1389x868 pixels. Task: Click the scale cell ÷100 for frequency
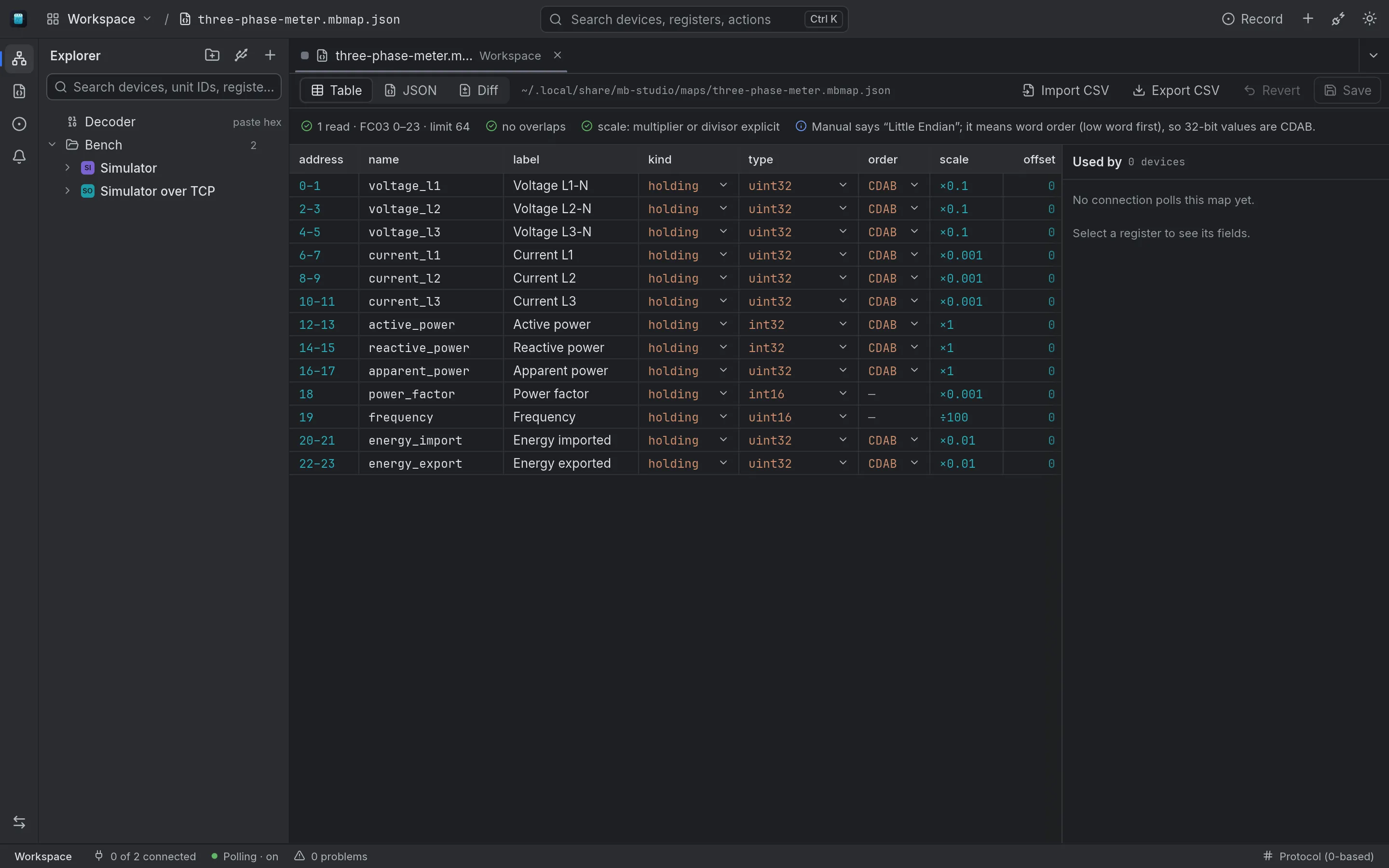966,417
